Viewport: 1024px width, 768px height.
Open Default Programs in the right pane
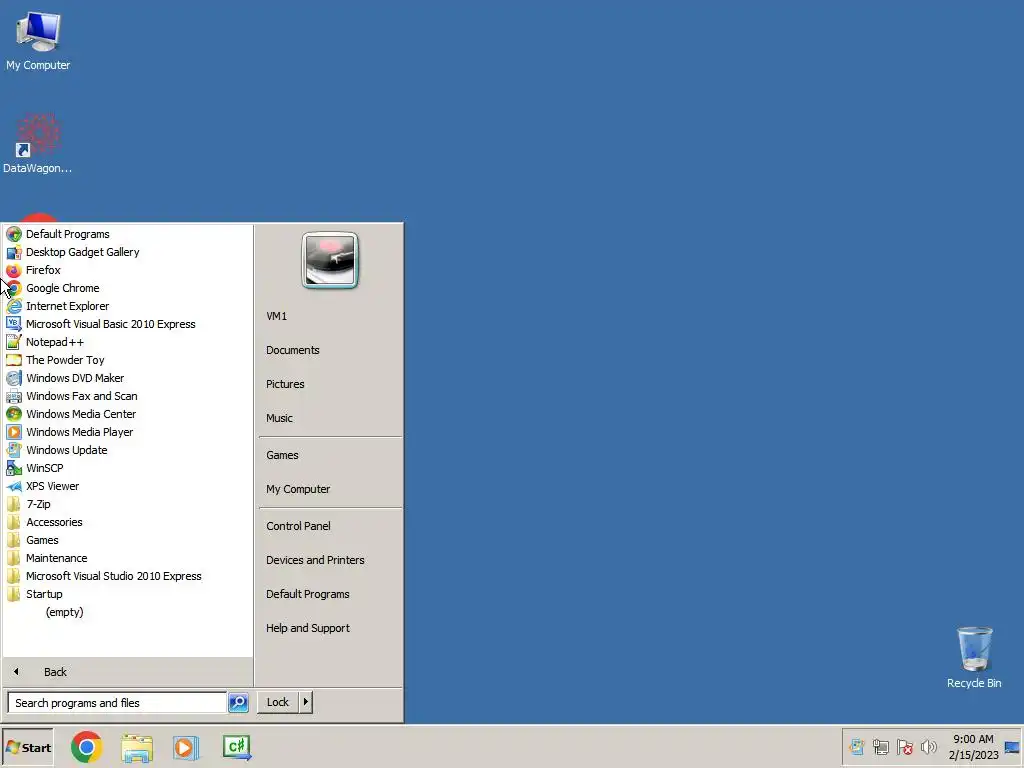point(330,594)
